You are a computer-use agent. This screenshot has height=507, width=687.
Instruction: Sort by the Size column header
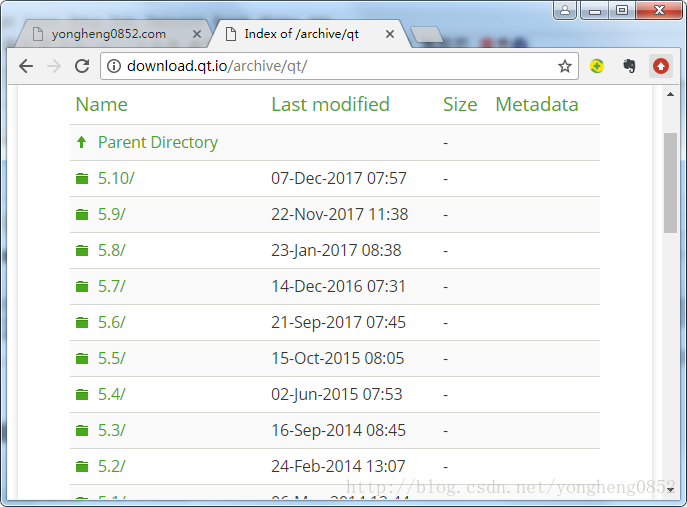tap(460, 104)
